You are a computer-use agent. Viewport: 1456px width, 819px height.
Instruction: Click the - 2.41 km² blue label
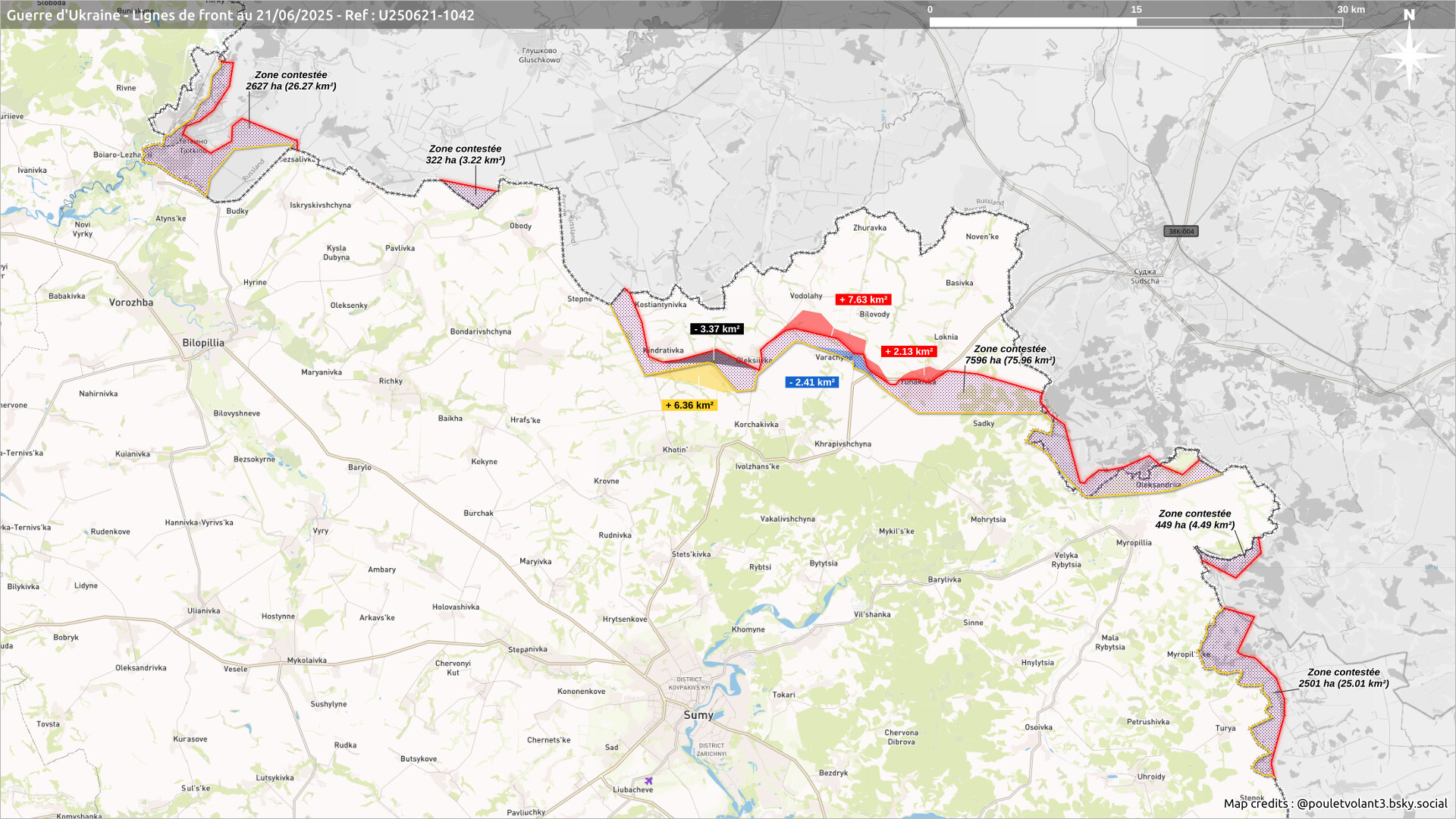point(811,382)
